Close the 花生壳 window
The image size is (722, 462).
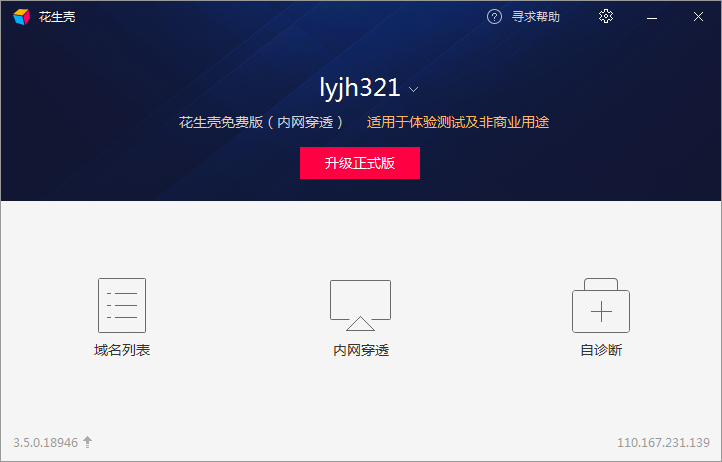pos(698,17)
